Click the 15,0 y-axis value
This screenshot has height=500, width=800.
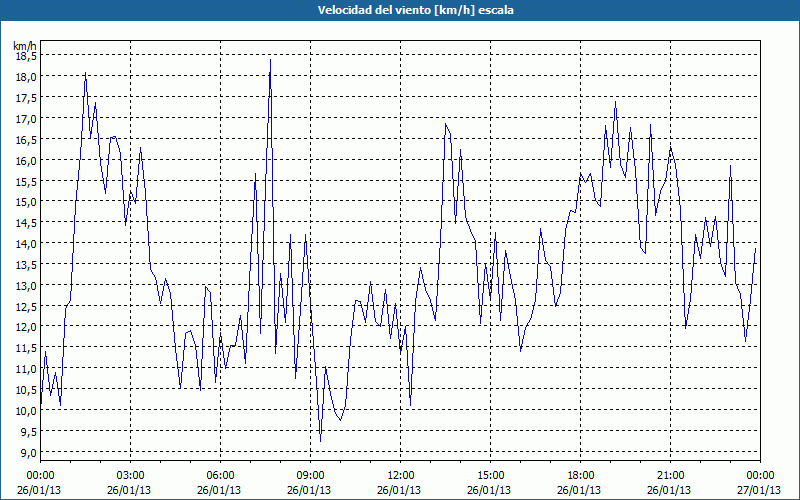coord(26,202)
